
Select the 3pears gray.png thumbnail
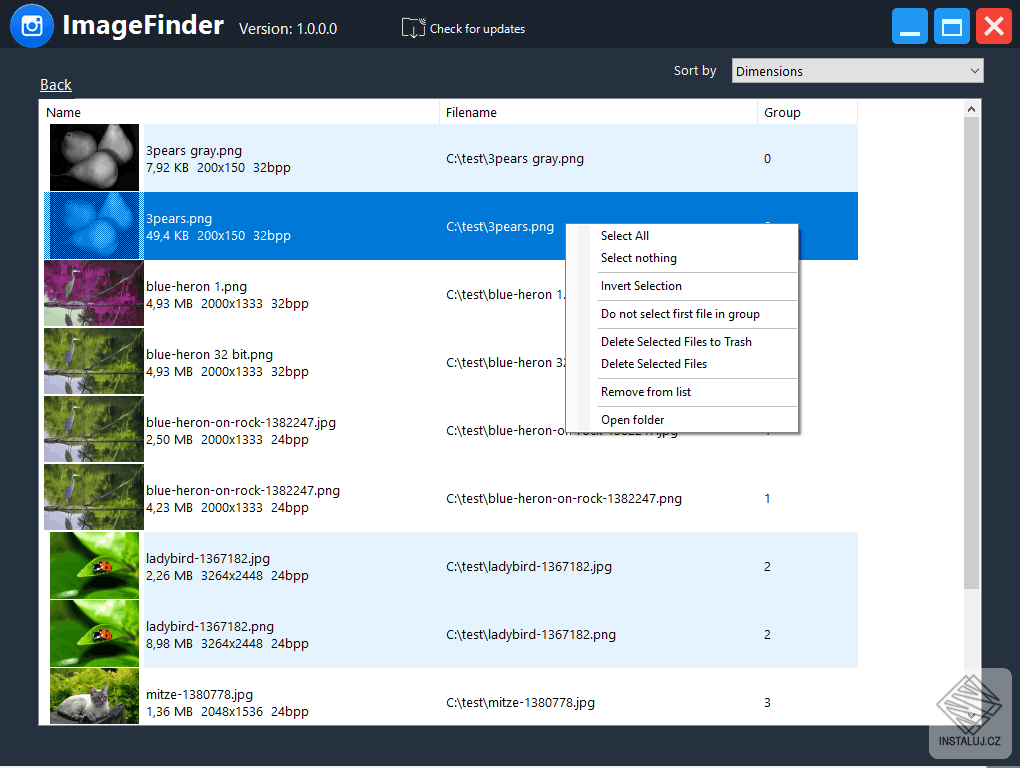click(94, 157)
